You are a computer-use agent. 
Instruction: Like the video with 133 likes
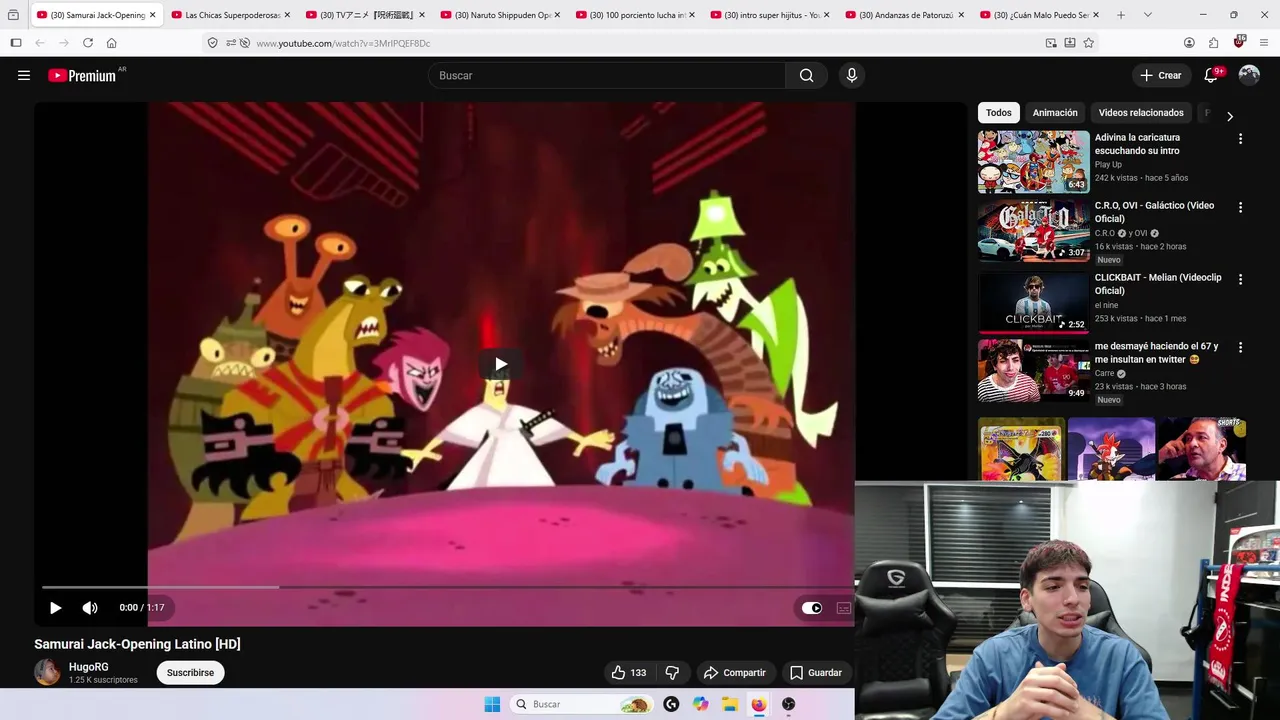(628, 672)
